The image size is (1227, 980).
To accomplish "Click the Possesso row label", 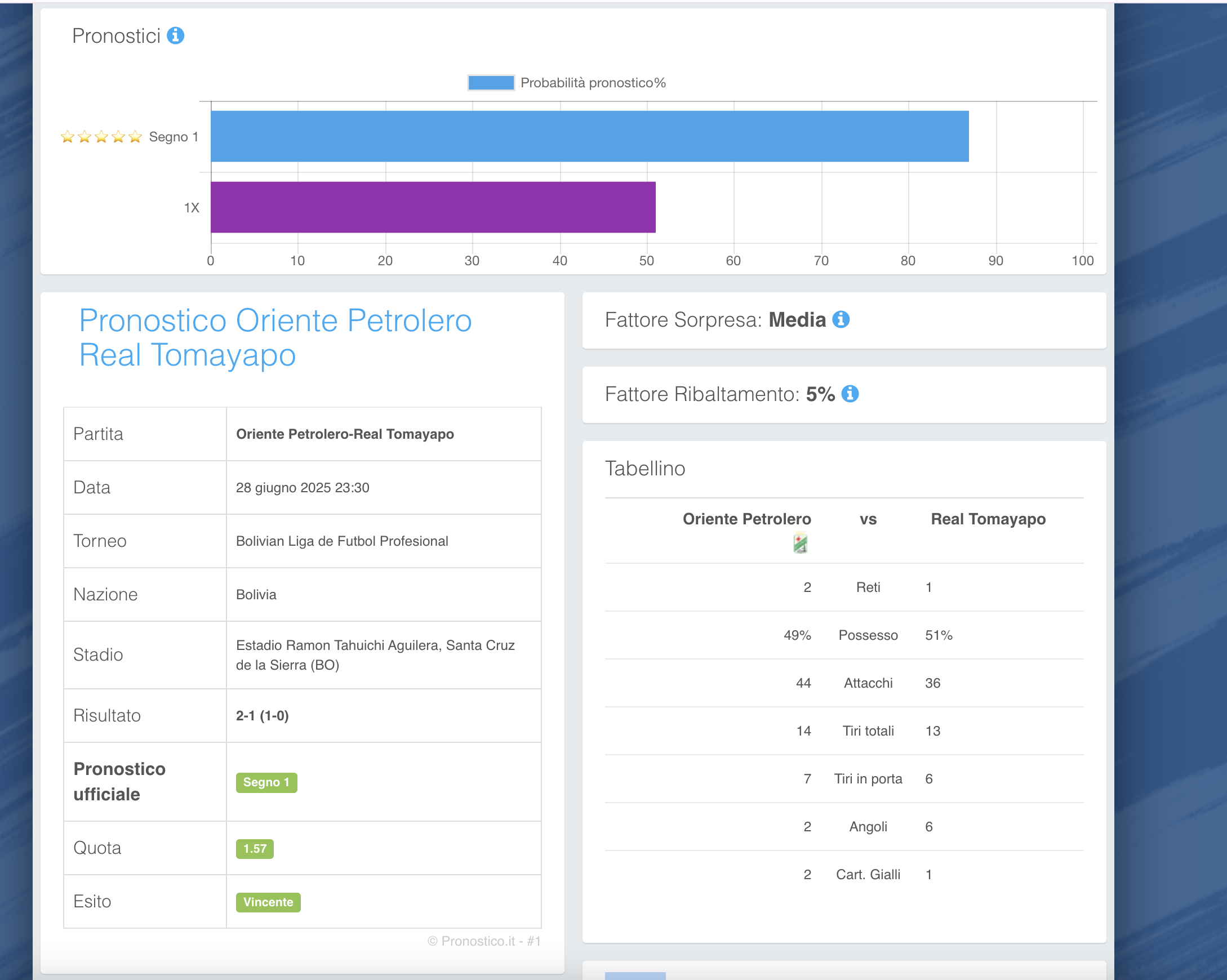I will click(868, 635).
